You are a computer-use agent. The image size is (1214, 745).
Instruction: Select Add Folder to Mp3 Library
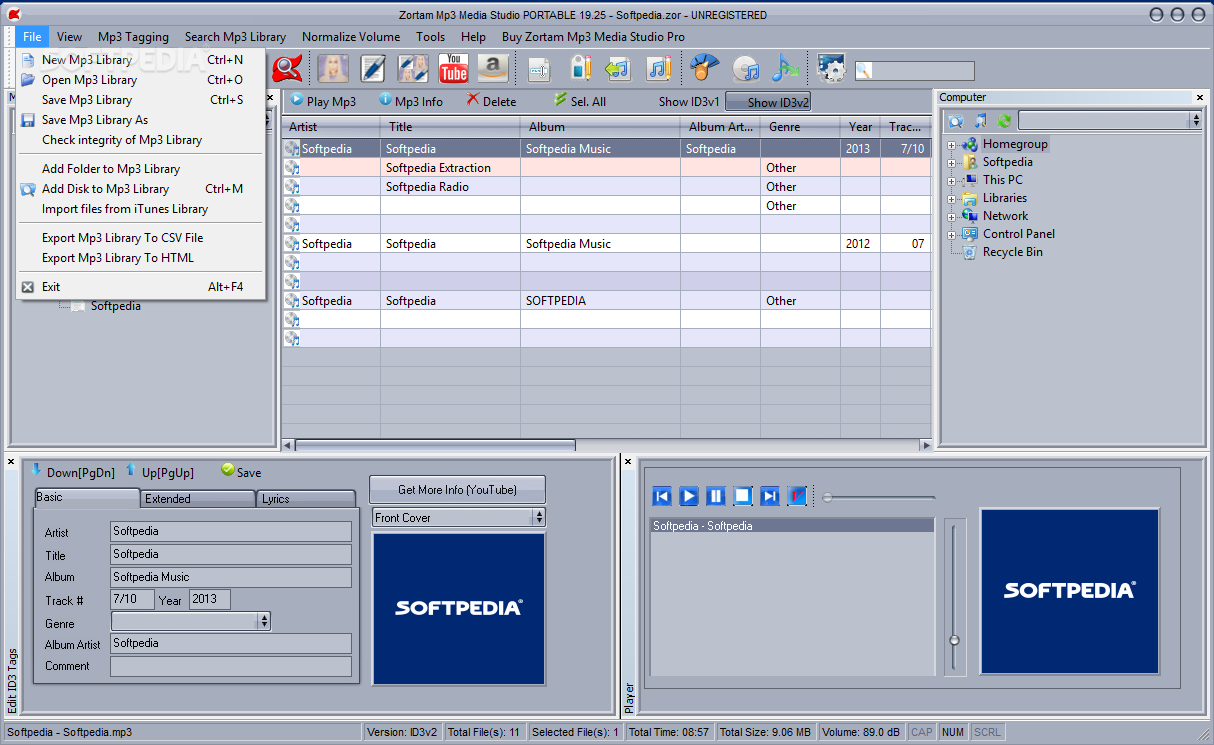click(x=141, y=169)
